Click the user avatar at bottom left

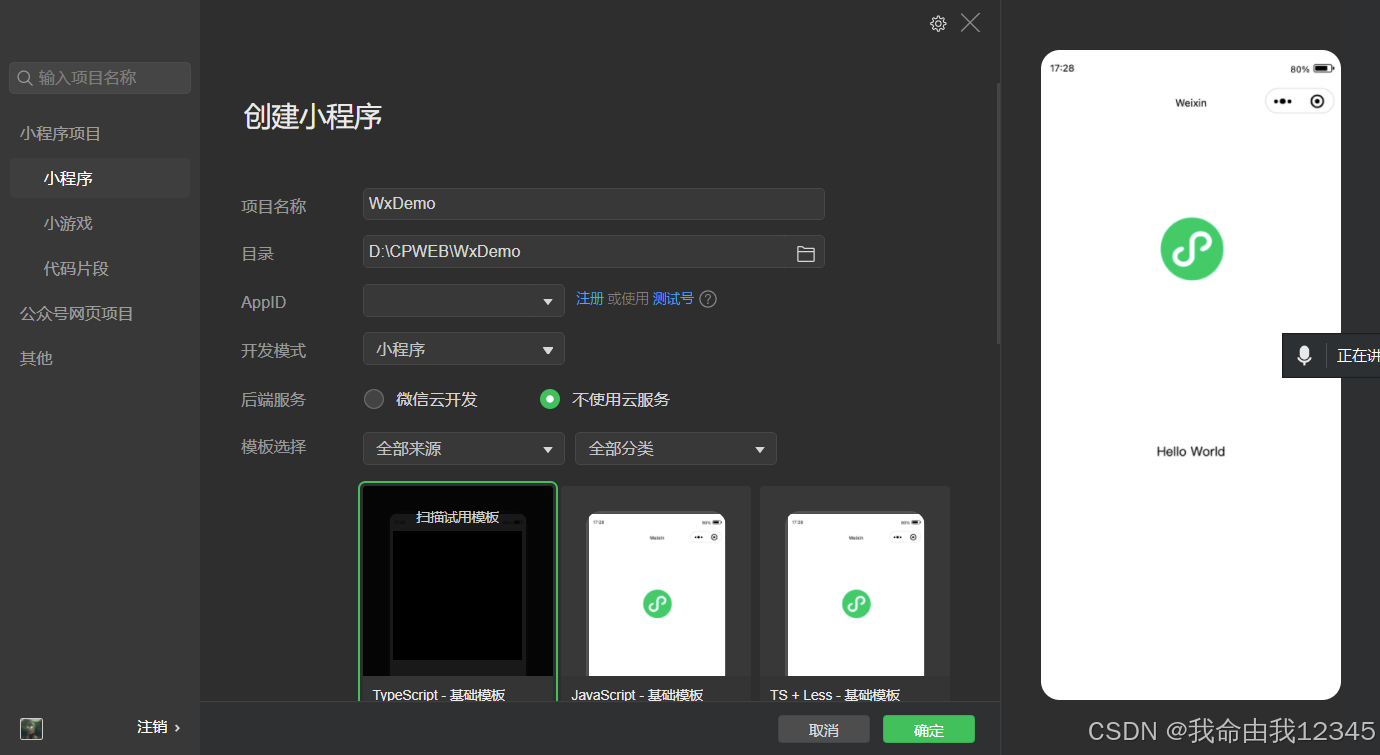click(x=31, y=728)
